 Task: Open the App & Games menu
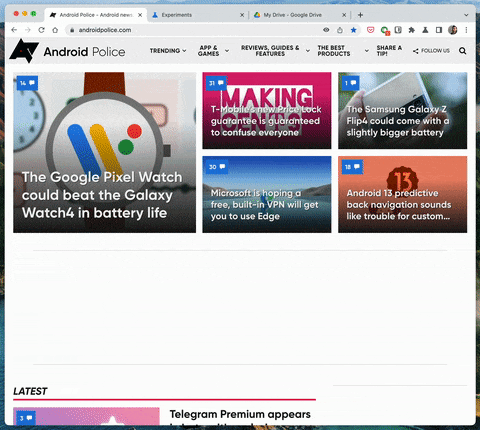tap(209, 51)
